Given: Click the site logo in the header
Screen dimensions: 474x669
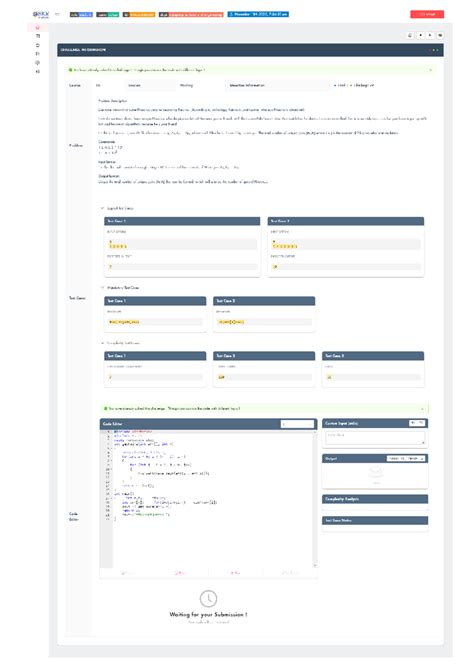Looking at the screenshot, I should pos(41,15).
